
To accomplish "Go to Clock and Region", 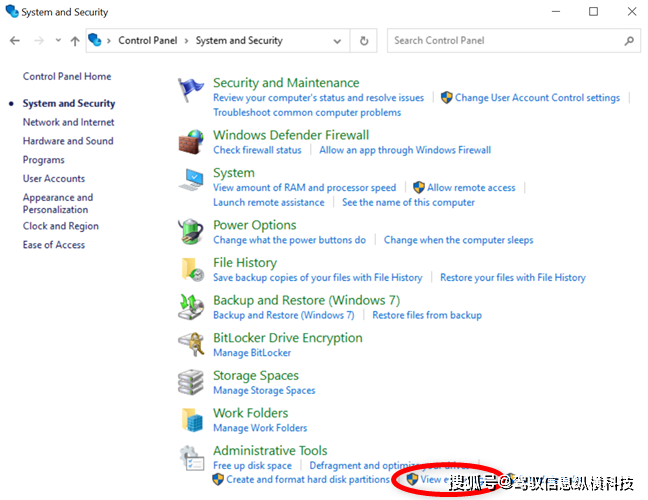I will (x=61, y=226).
